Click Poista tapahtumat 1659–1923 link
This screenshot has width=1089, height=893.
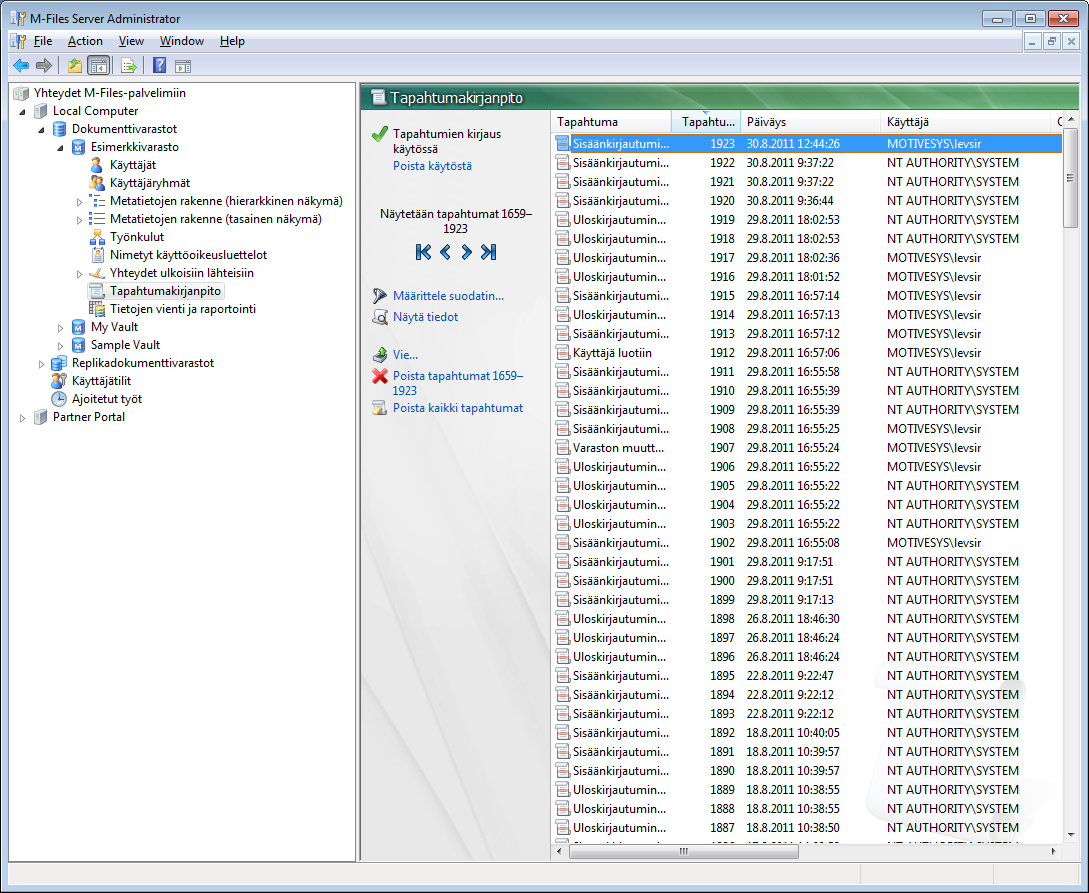coord(458,383)
